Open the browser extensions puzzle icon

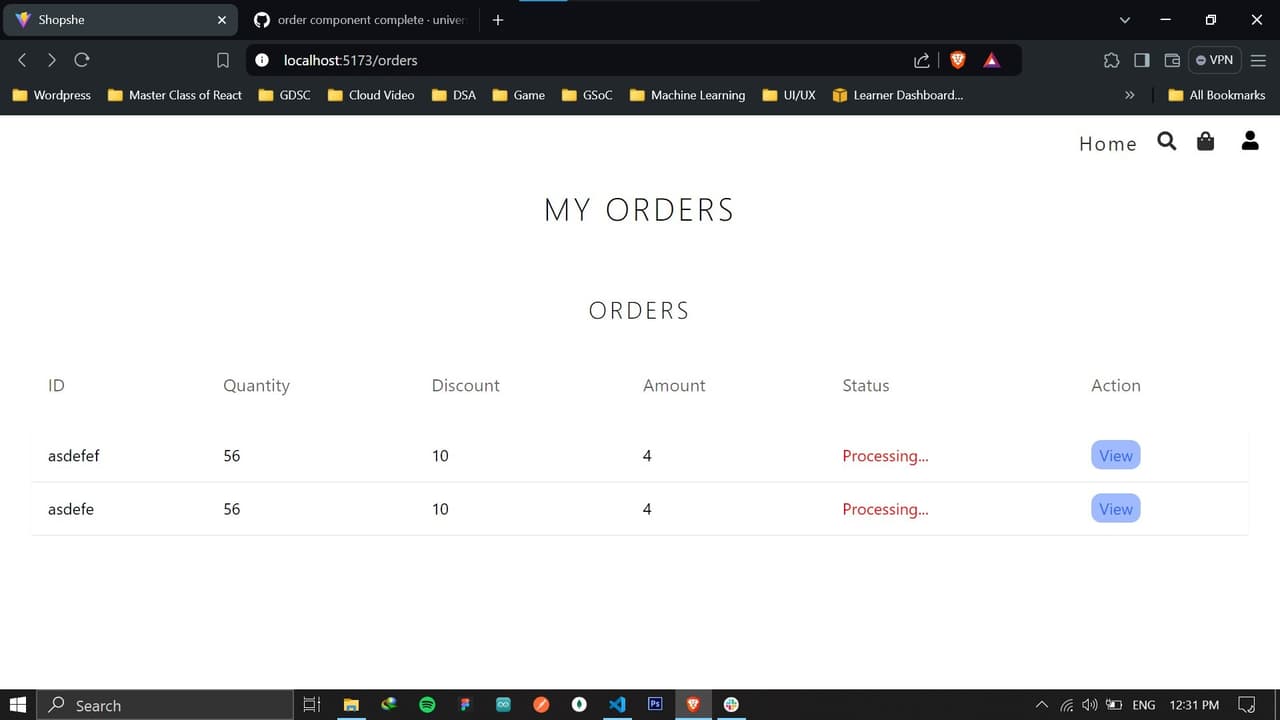tap(1111, 60)
